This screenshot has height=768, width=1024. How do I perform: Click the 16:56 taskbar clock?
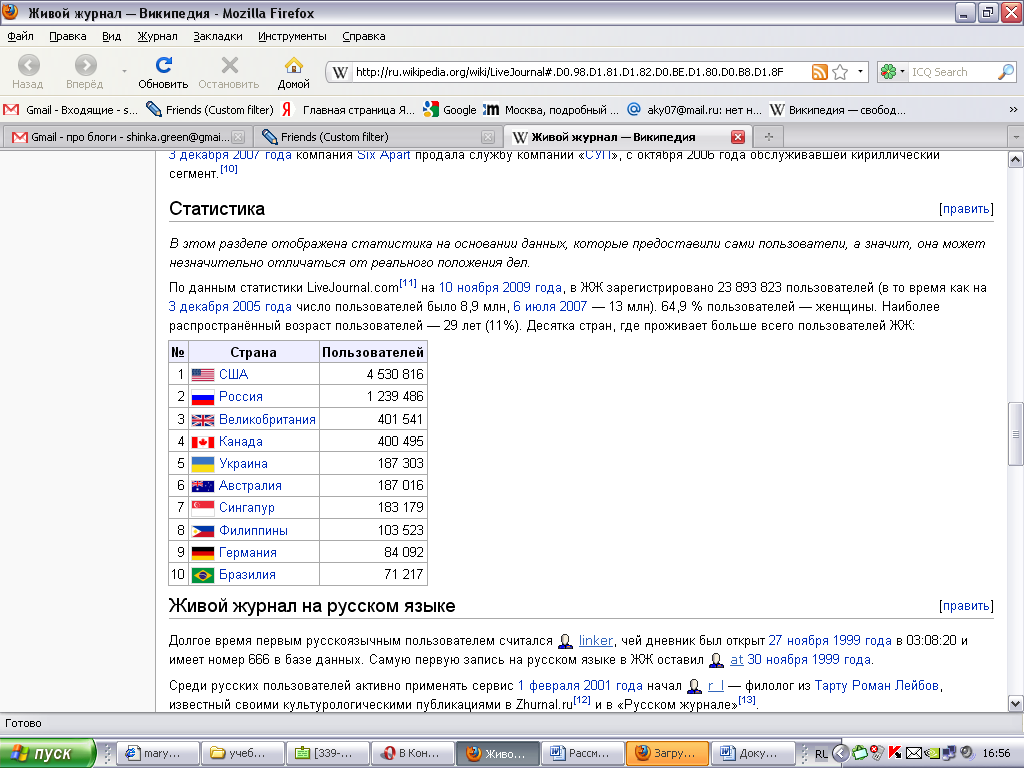click(997, 753)
